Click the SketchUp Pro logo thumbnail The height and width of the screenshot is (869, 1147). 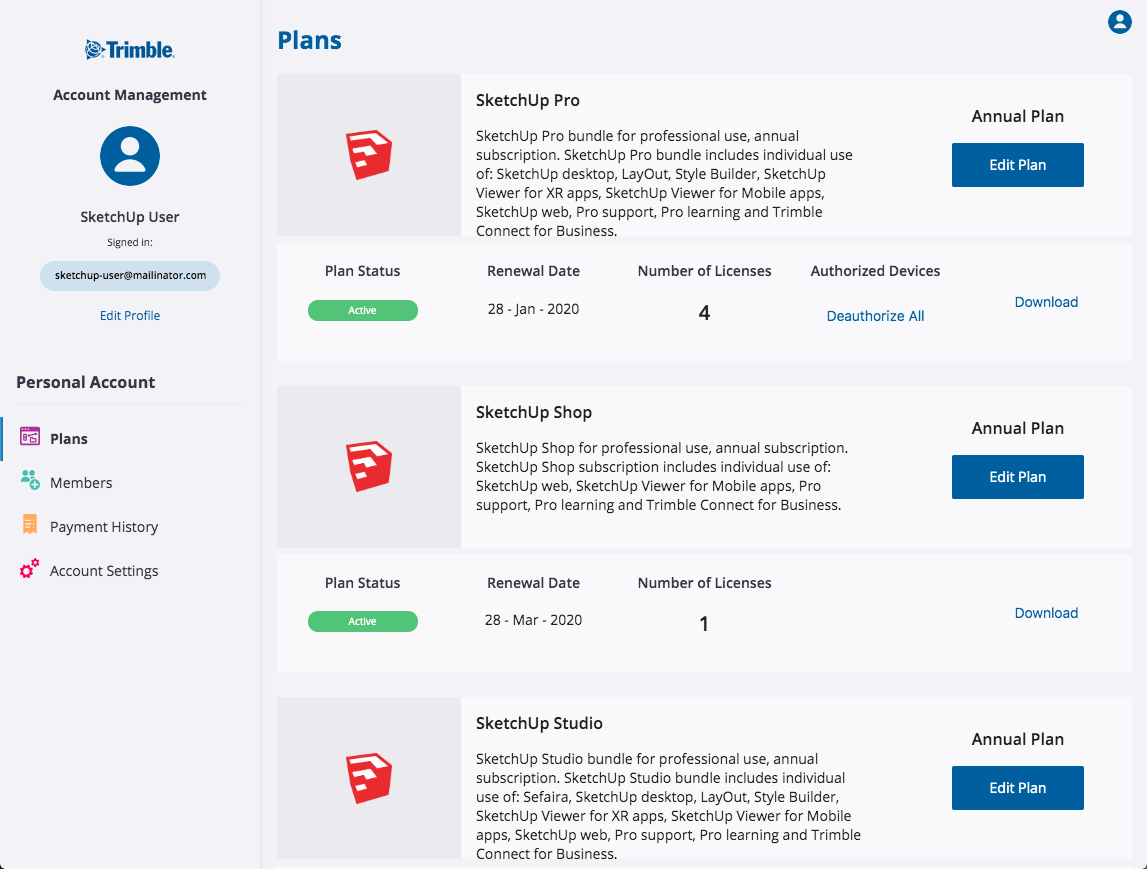[x=369, y=155]
